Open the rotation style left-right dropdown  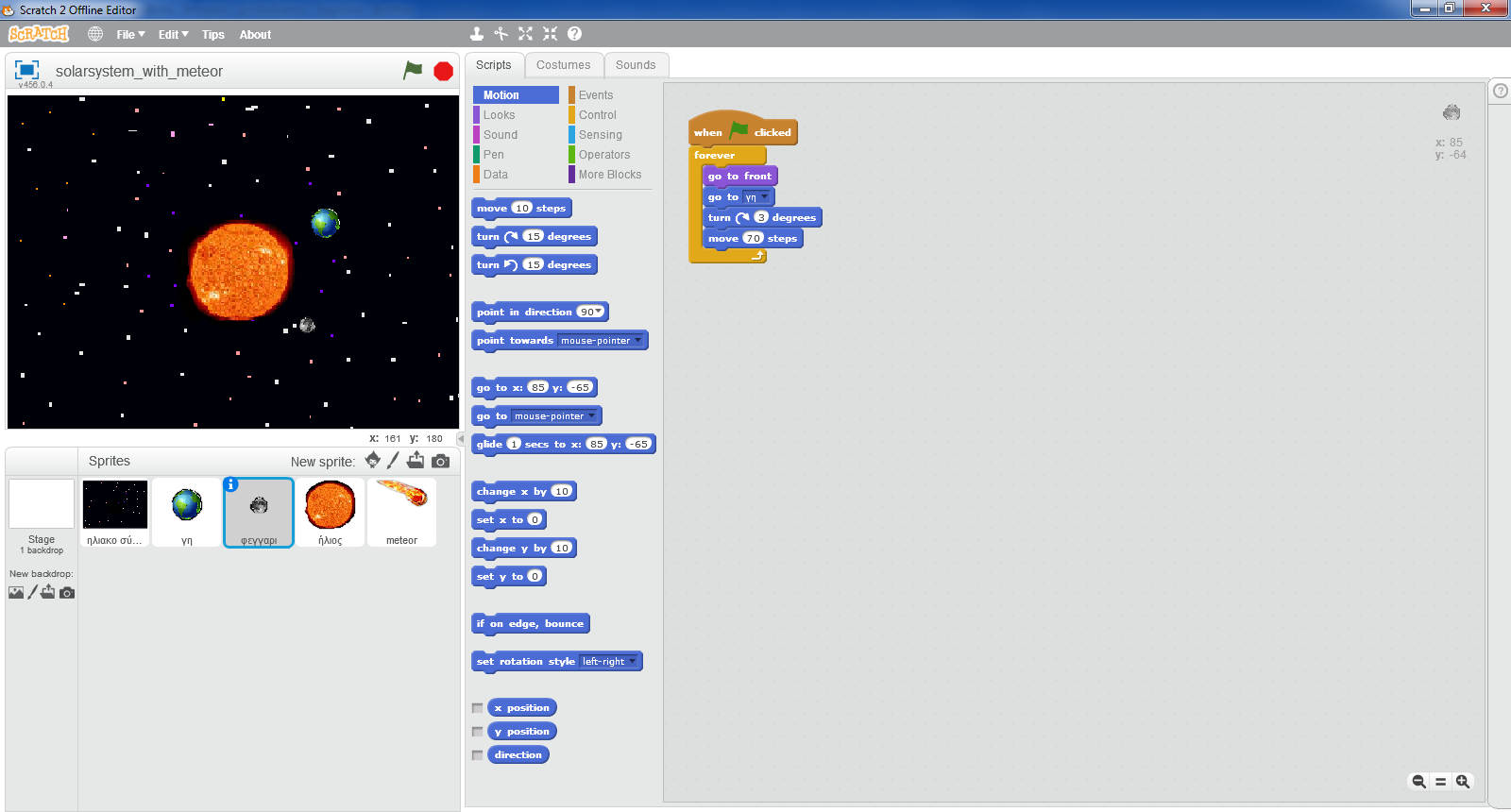point(633,662)
